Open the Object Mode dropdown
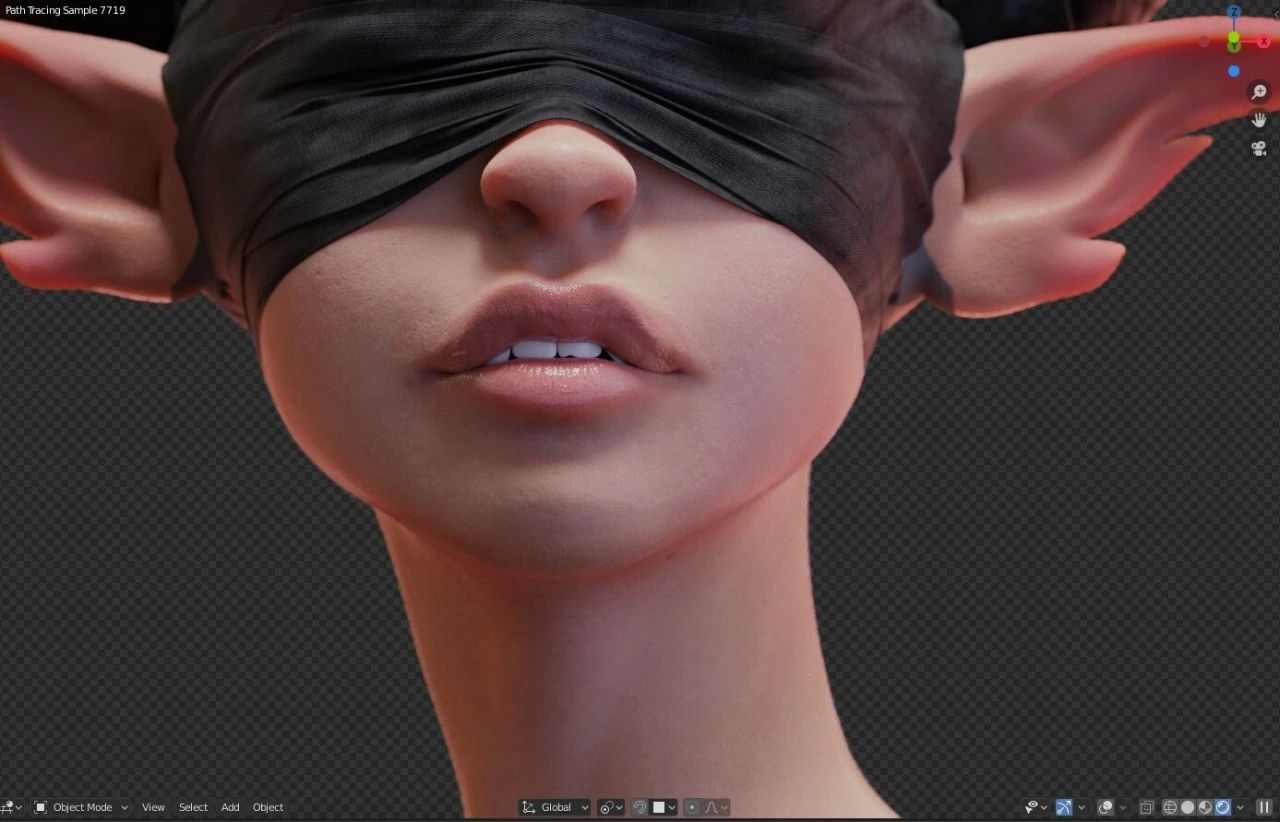This screenshot has height=822, width=1280. pyautogui.click(x=81, y=807)
